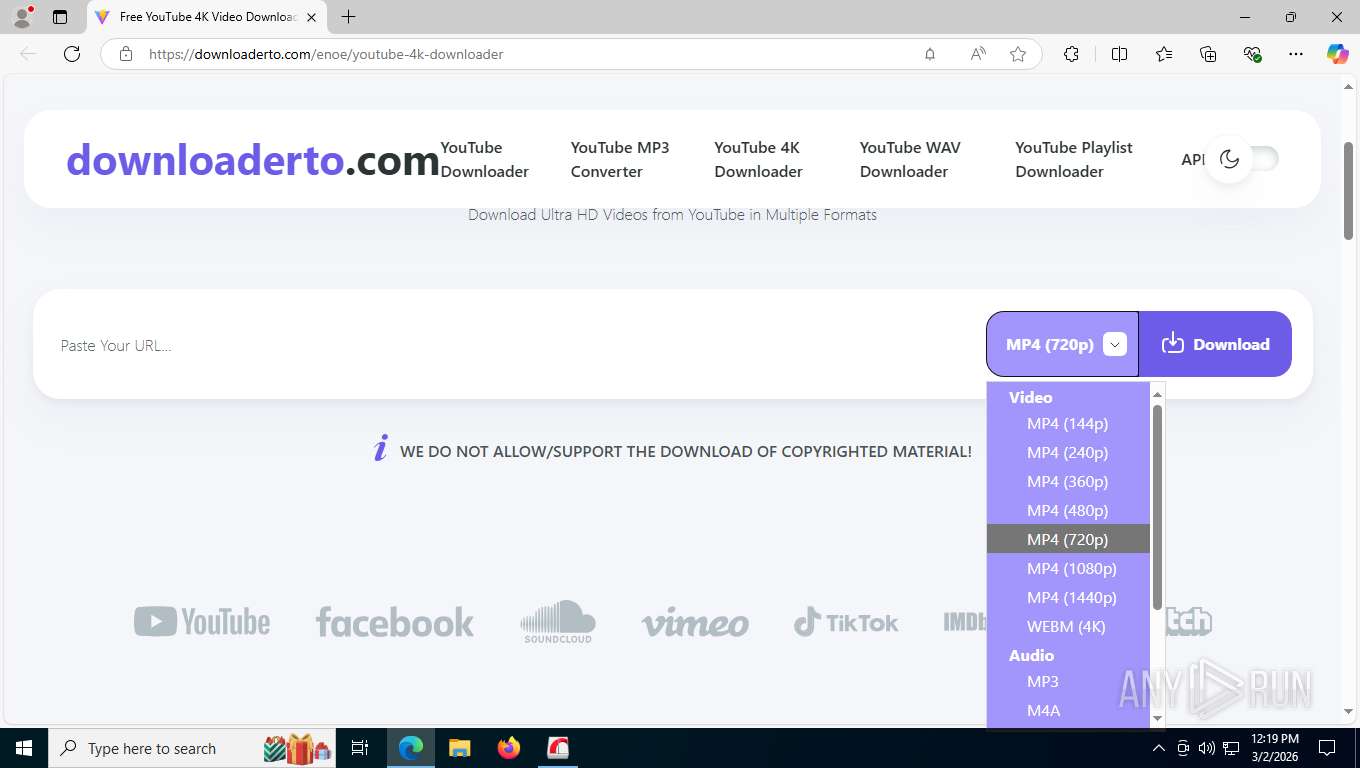Click the YouTube platform logo

click(x=202, y=622)
